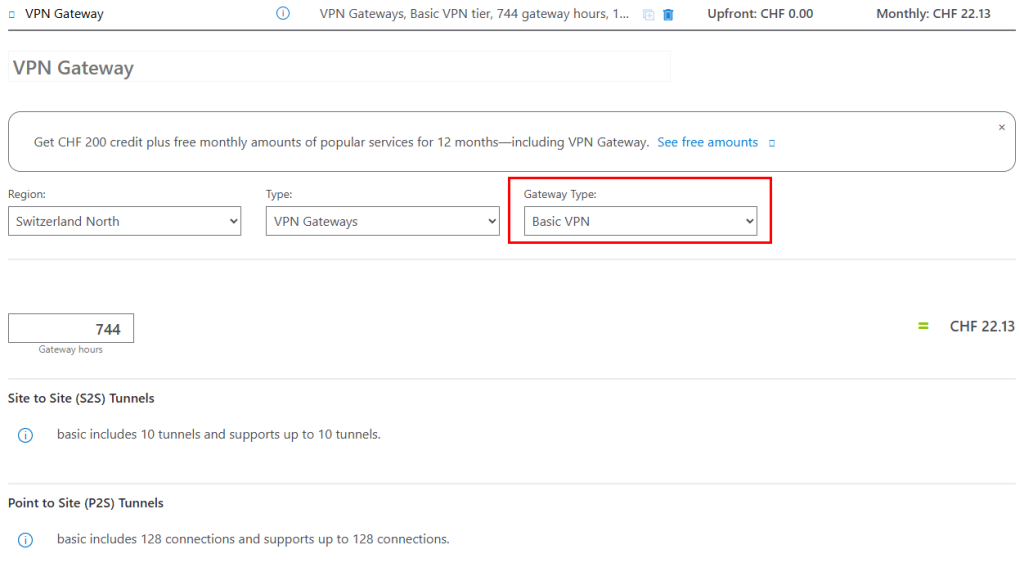Open the info icon in the top summary row

pyautogui.click(x=283, y=13)
